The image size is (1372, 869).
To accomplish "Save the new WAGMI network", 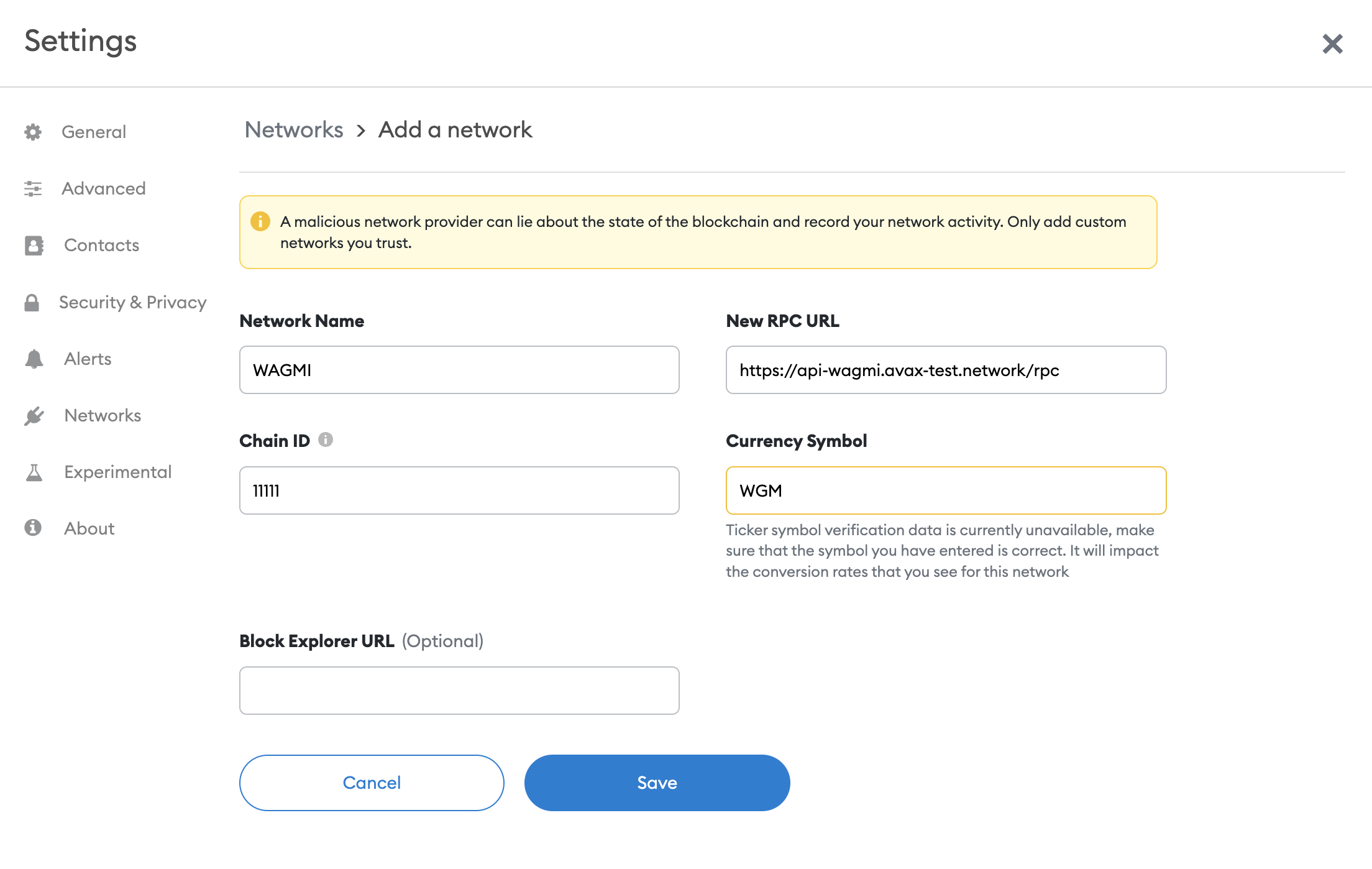I will (x=657, y=783).
